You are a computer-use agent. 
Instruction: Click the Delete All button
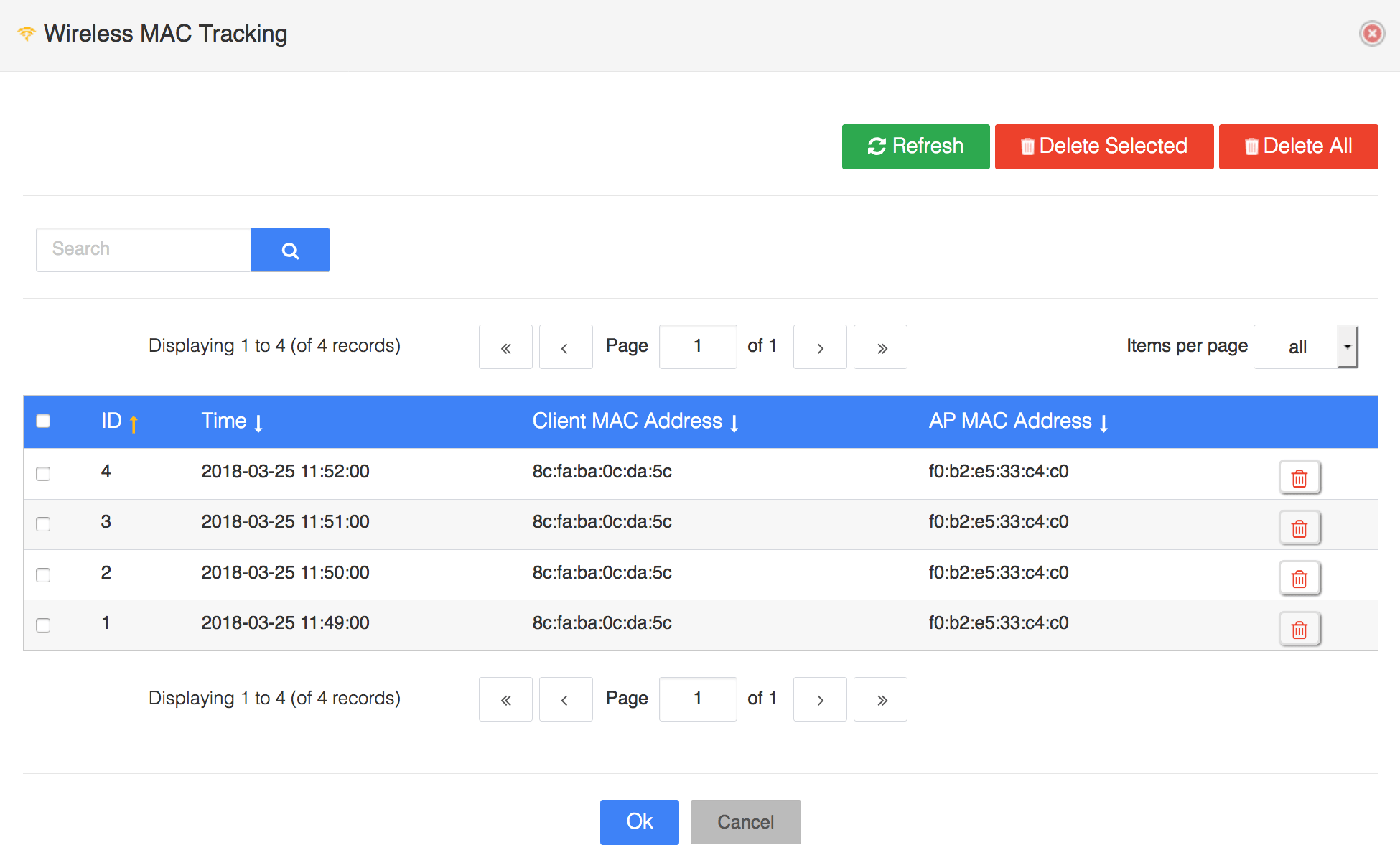click(x=1298, y=146)
